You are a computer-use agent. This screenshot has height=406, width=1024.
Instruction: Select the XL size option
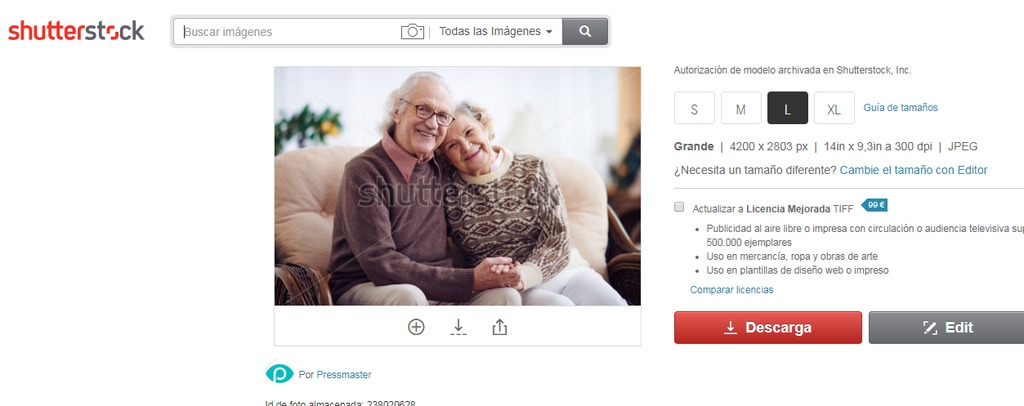[x=834, y=108]
